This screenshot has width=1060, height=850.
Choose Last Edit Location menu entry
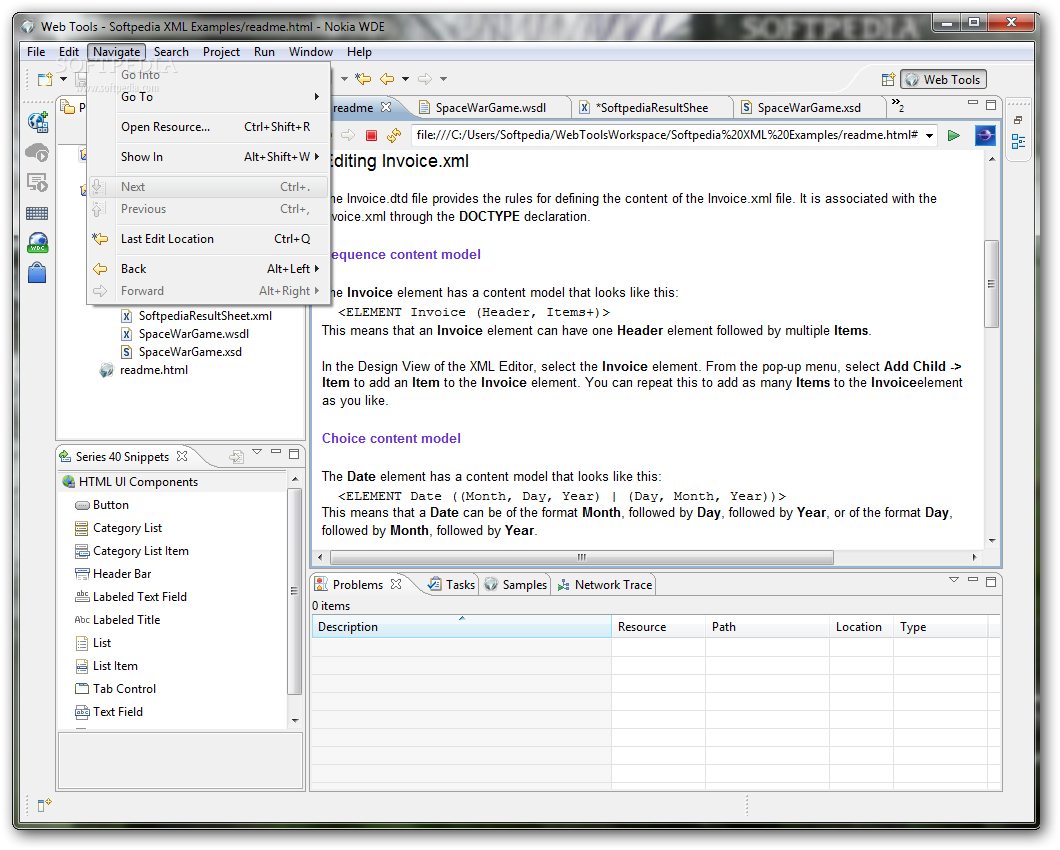click(209, 239)
